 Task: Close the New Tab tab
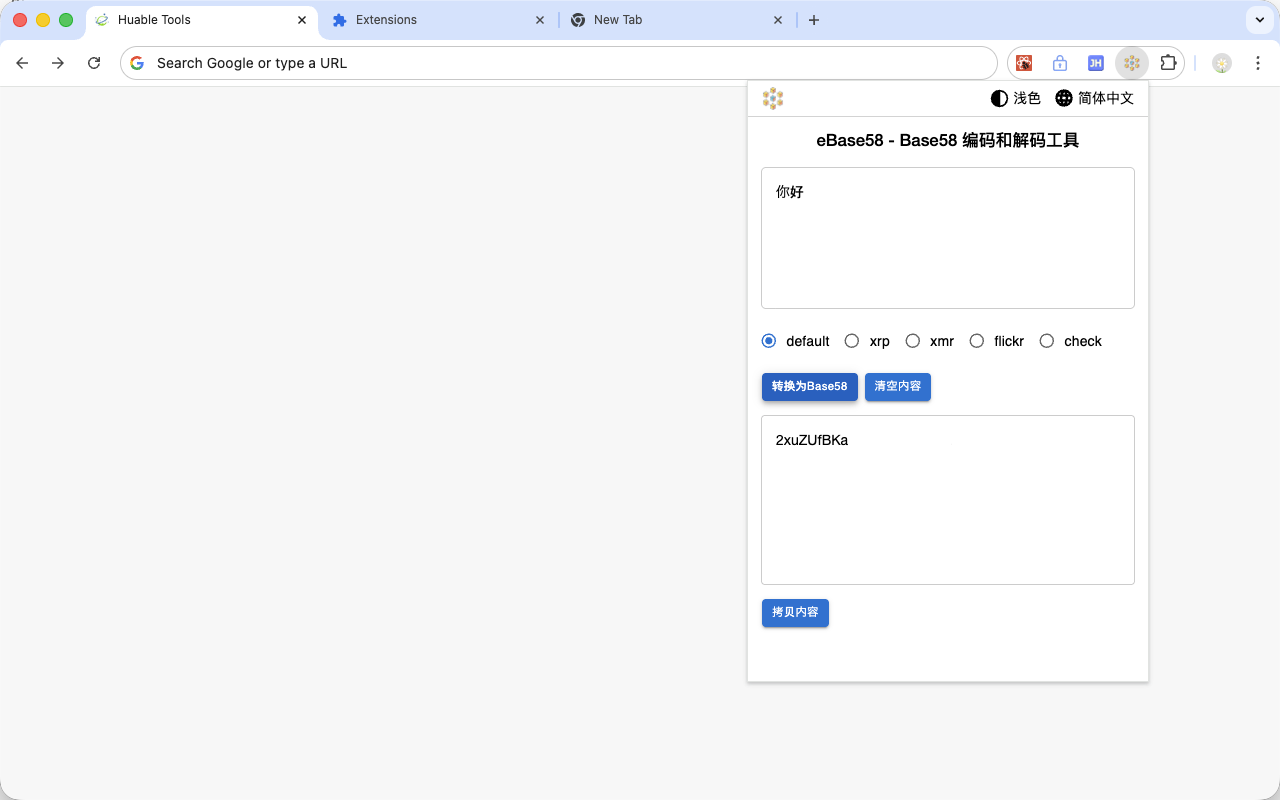point(778,20)
